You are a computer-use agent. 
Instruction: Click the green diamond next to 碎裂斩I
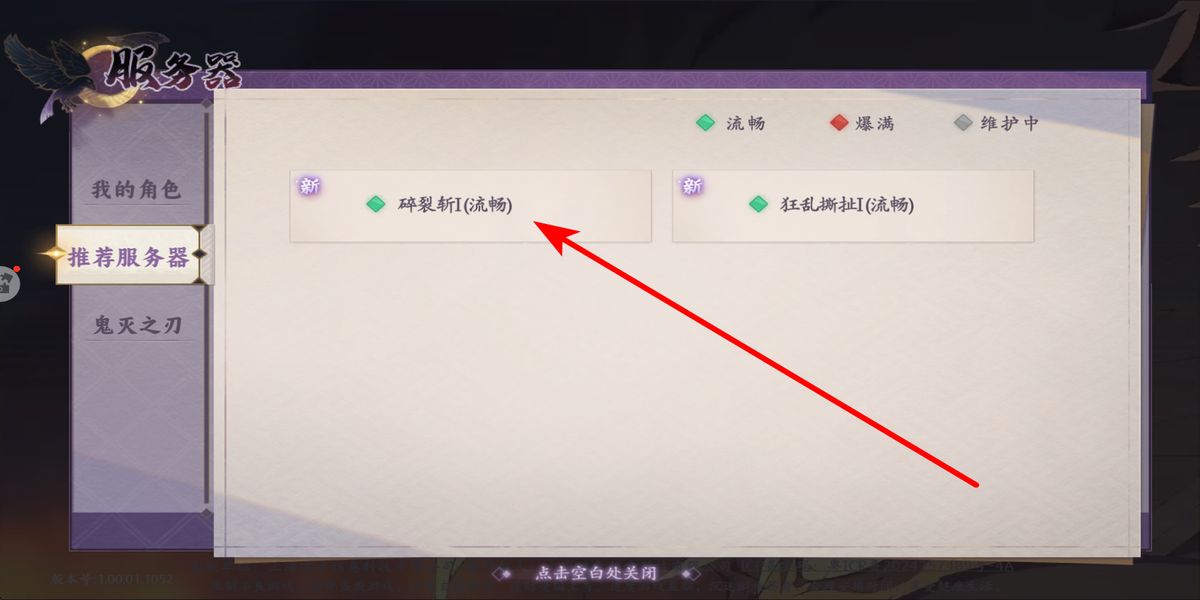coord(375,204)
